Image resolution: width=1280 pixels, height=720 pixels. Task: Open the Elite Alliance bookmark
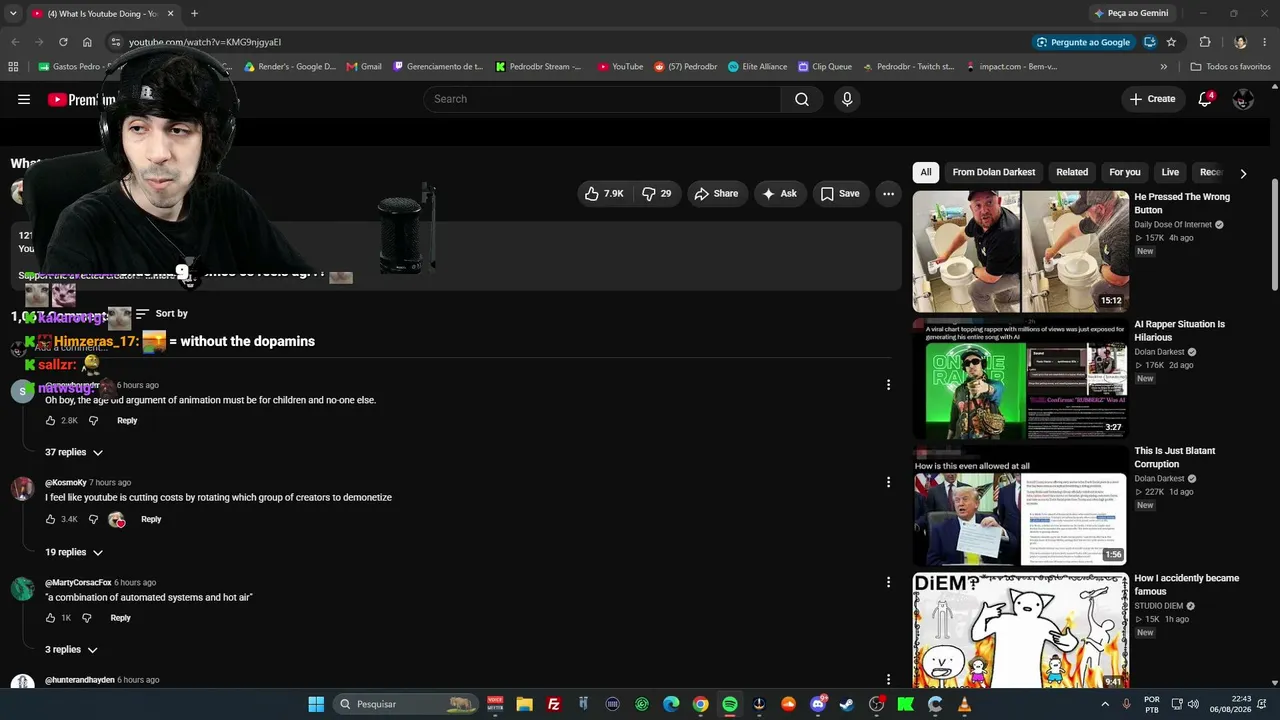(x=758, y=67)
